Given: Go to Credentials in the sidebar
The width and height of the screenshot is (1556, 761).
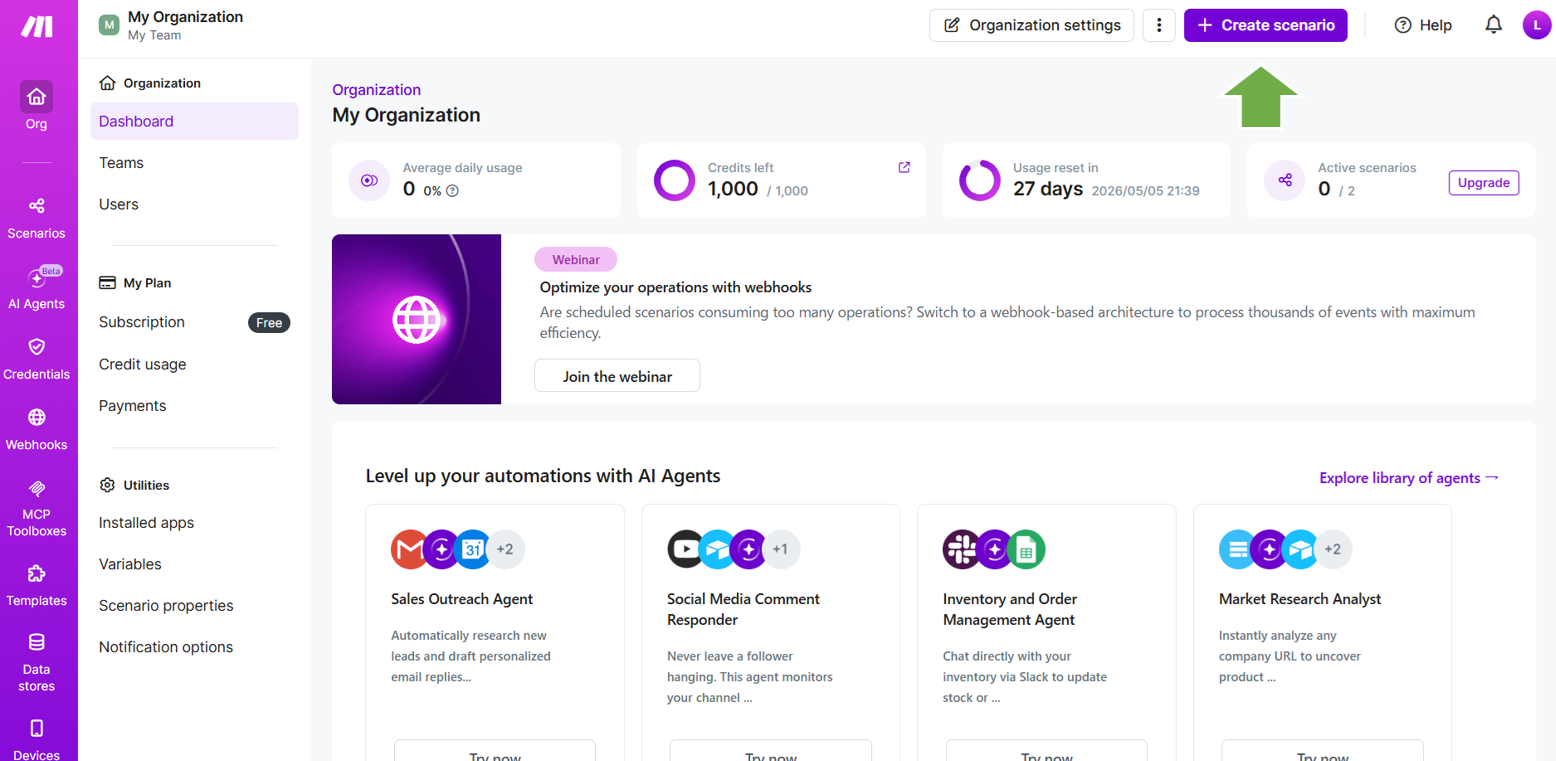Looking at the screenshot, I should (36, 358).
